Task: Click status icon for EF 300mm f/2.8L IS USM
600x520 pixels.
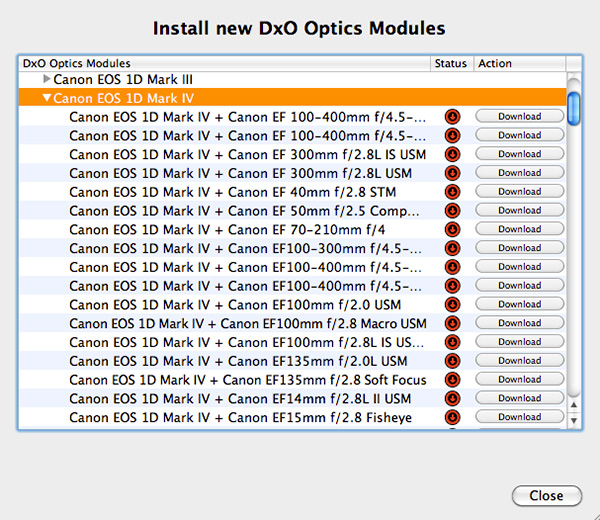Action: pos(452,154)
